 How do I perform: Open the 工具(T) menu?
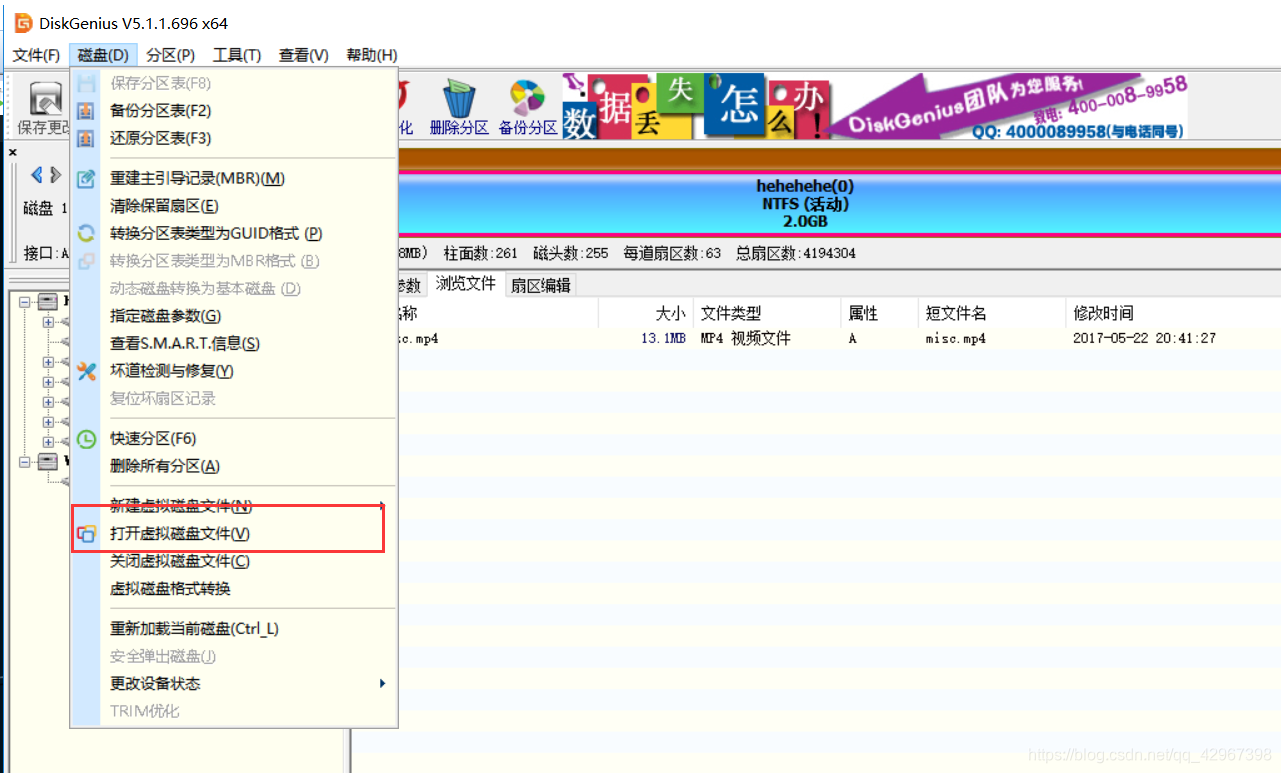coord(237,55)
